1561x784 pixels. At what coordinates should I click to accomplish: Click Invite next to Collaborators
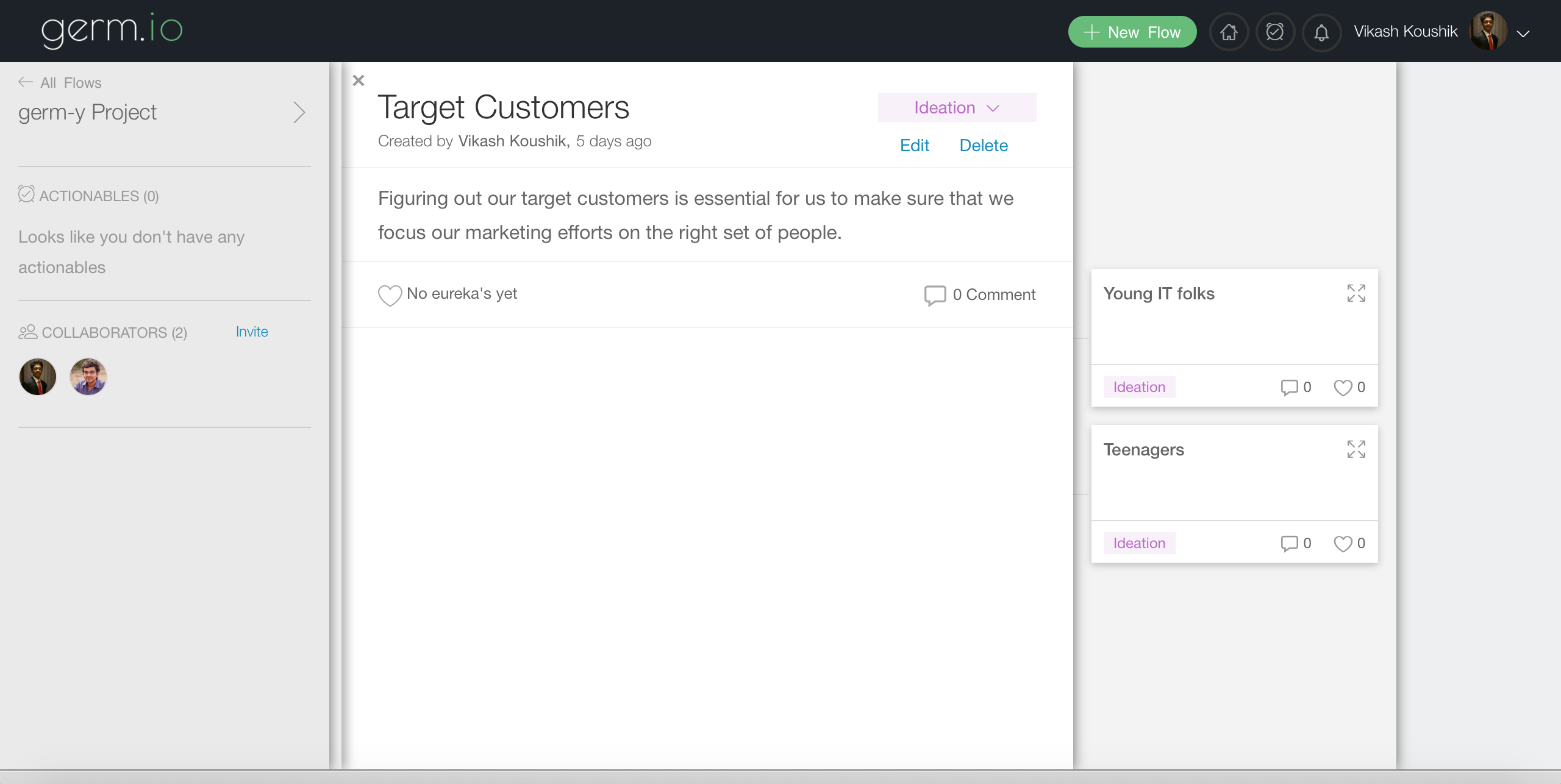(x=252, y=332)
